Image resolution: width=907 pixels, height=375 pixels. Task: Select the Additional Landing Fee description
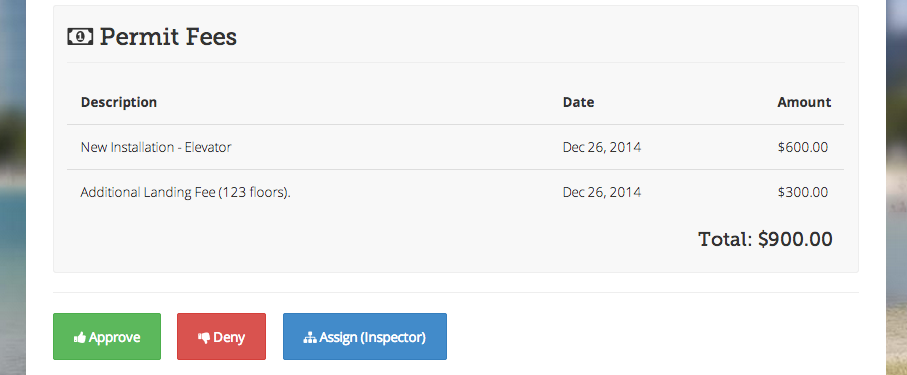[186, 192]
